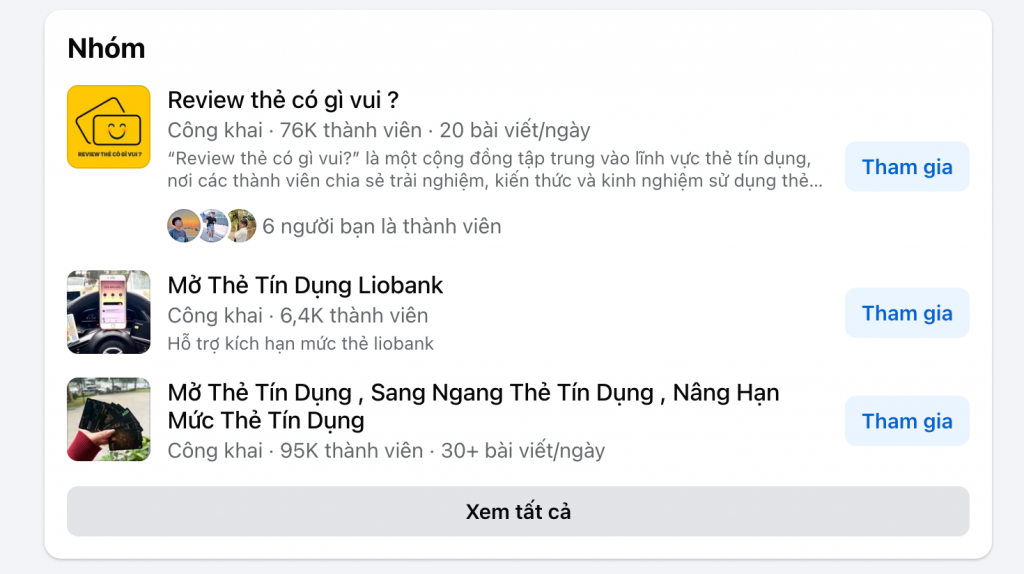This screenshot has height=574, width=1024.
Task: Open the yellow Review thẻ group icon
Action: coord(108,127)
